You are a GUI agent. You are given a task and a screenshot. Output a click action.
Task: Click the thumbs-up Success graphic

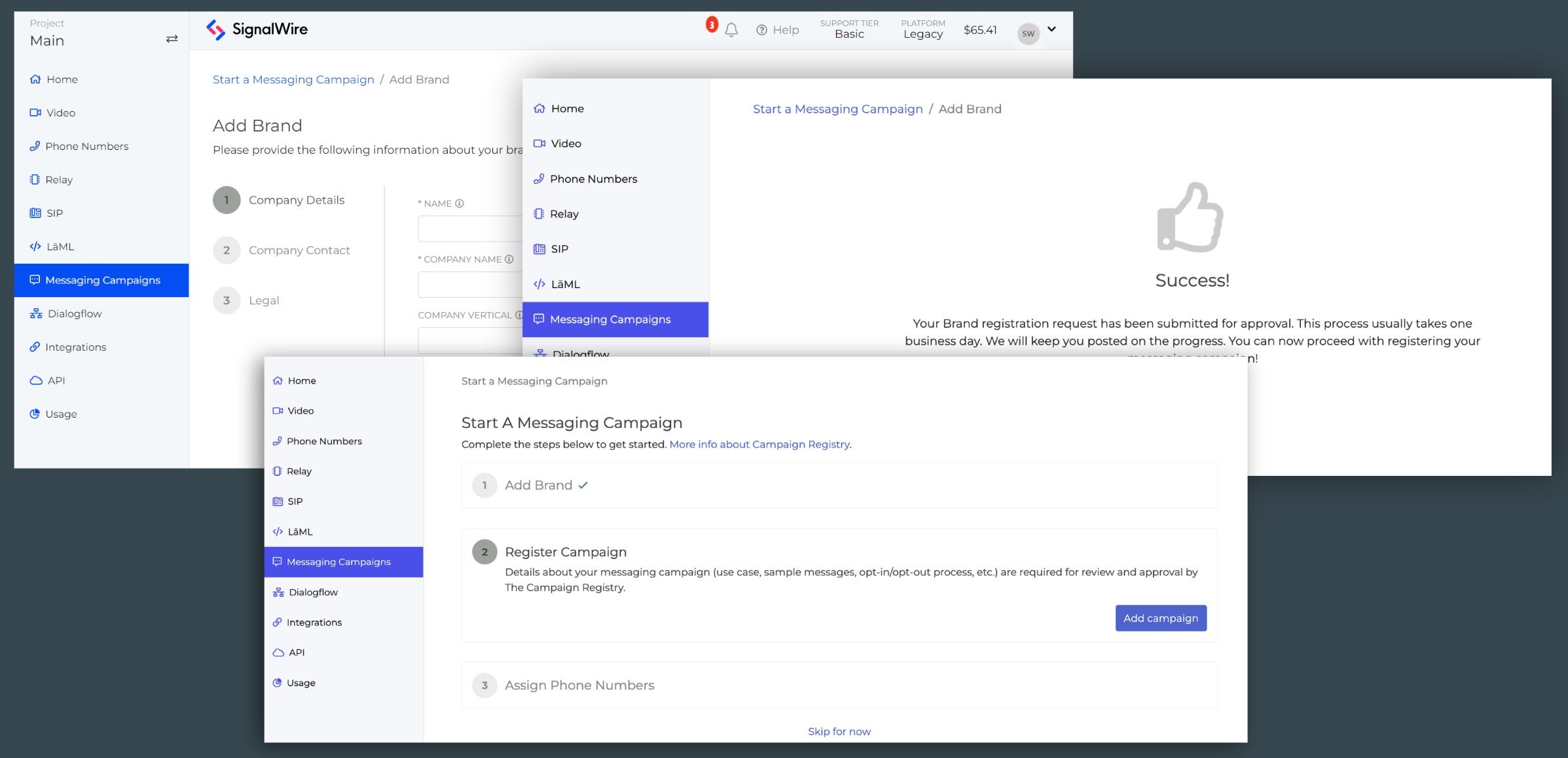coord(1191,217)
